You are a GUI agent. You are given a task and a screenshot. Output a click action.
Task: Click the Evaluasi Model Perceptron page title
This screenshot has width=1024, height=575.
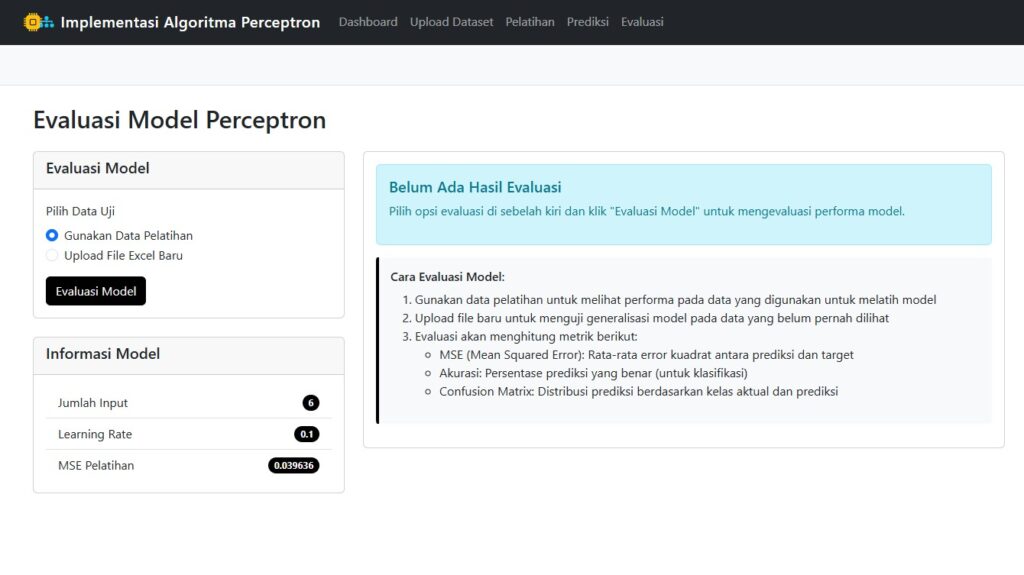tap(180, 120)
